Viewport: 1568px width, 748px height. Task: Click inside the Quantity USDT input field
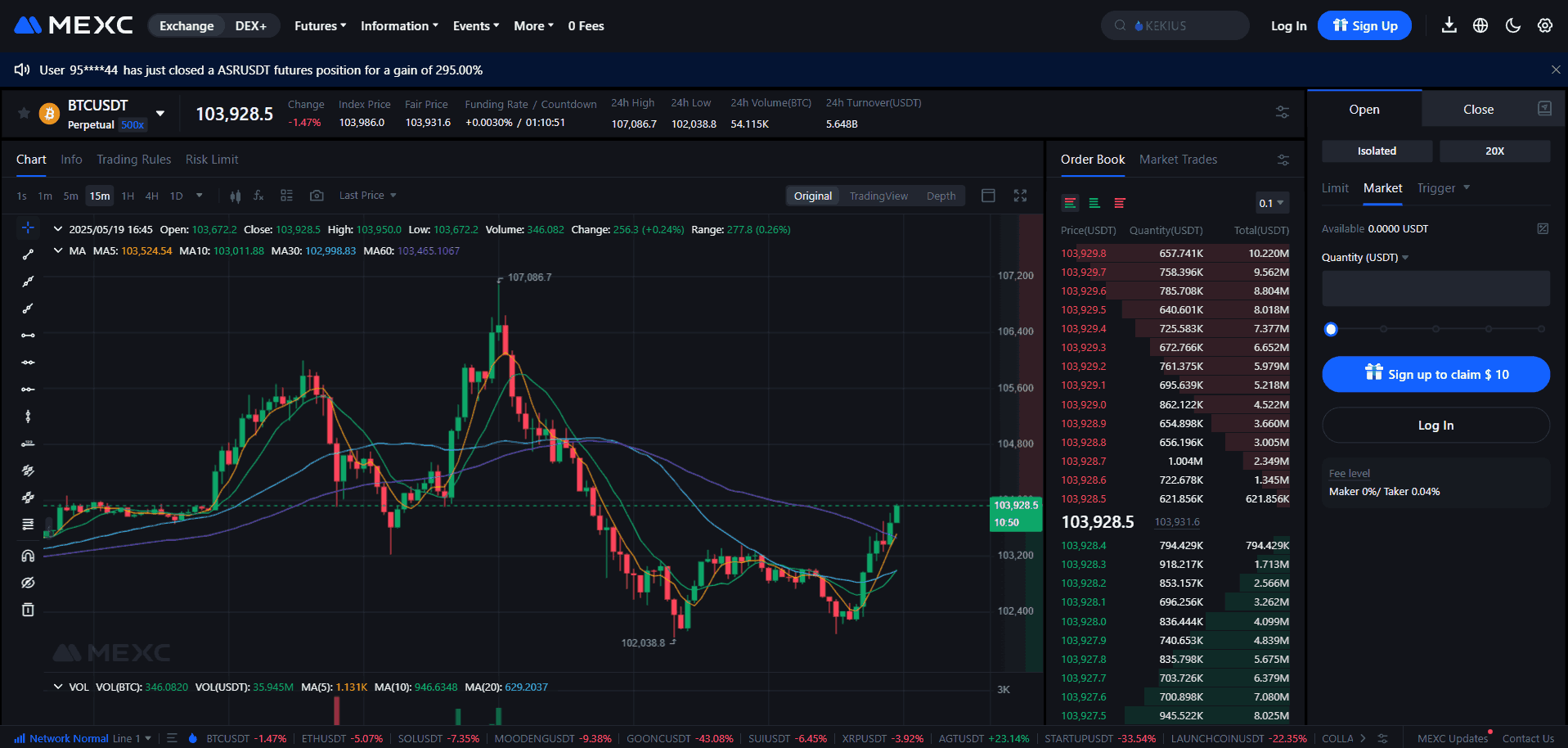pyautogui.click(x=1435, y=288)
